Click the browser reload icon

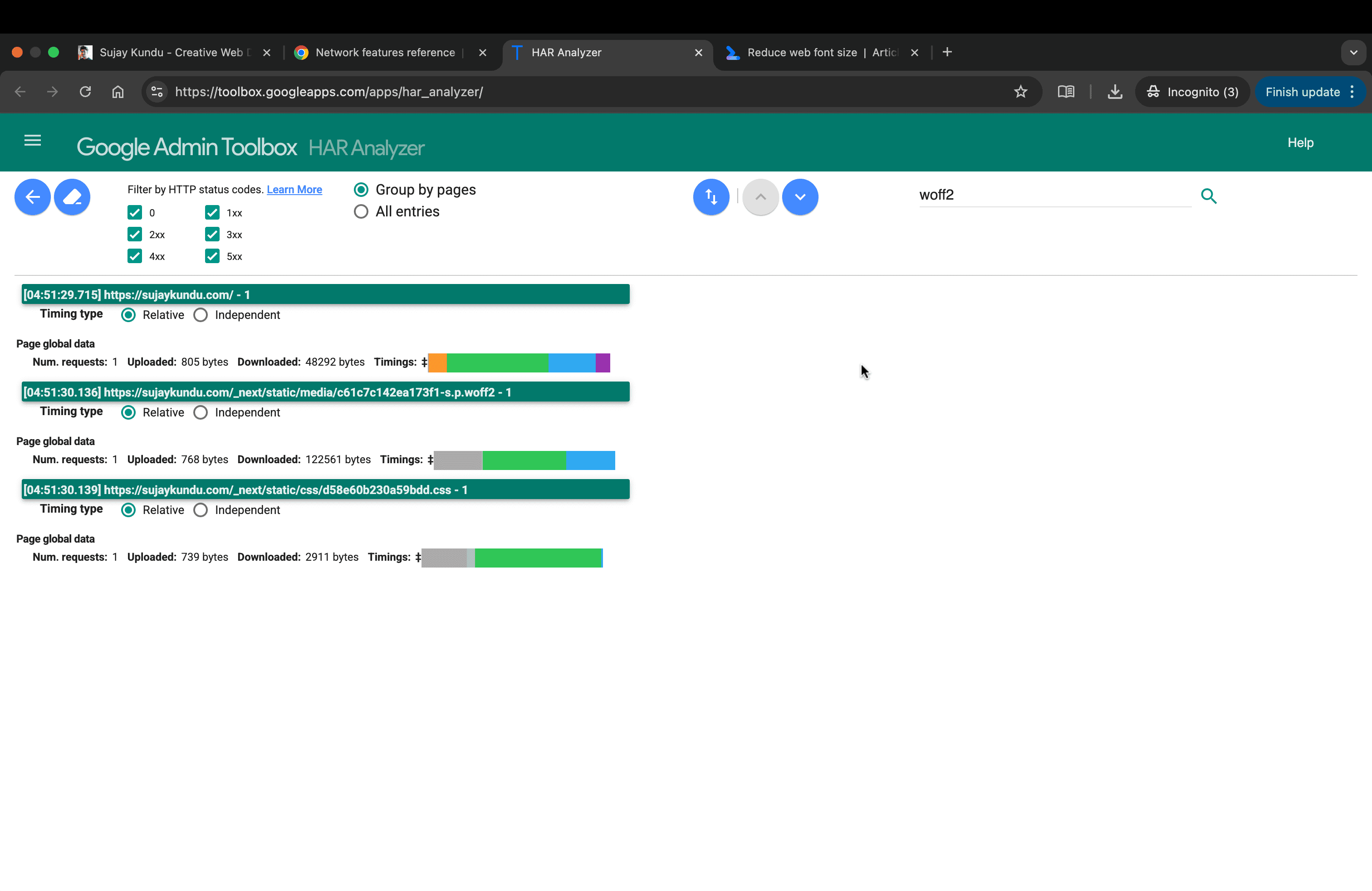coord(85,92)
